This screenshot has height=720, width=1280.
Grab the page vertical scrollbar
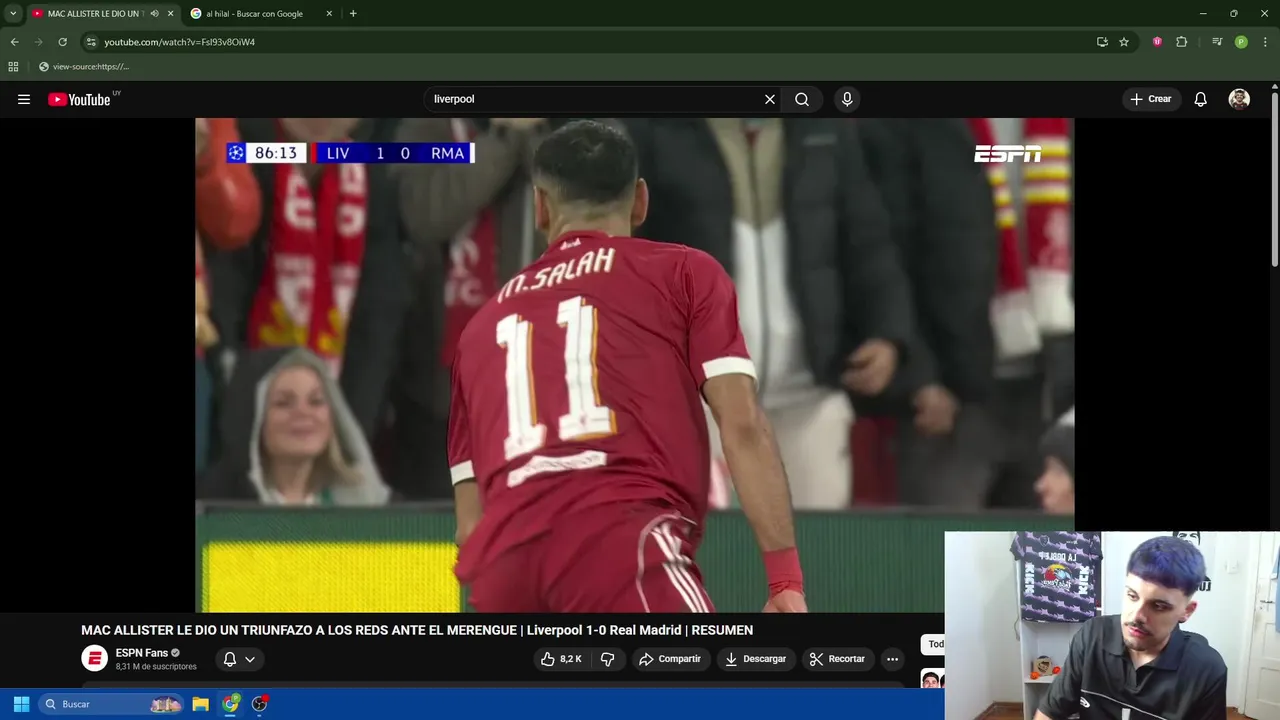pos(1275,180)
